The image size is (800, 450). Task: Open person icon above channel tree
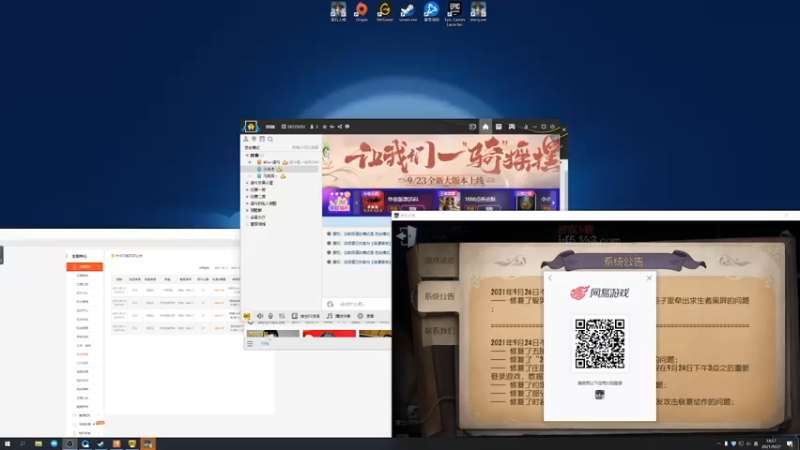(x=246, y=139)
